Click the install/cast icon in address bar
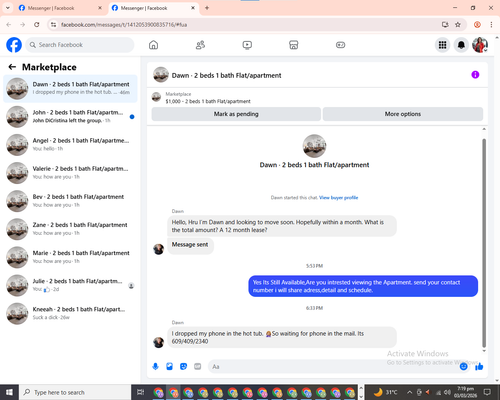The image size is (500, 400). (x=445, y=25)
